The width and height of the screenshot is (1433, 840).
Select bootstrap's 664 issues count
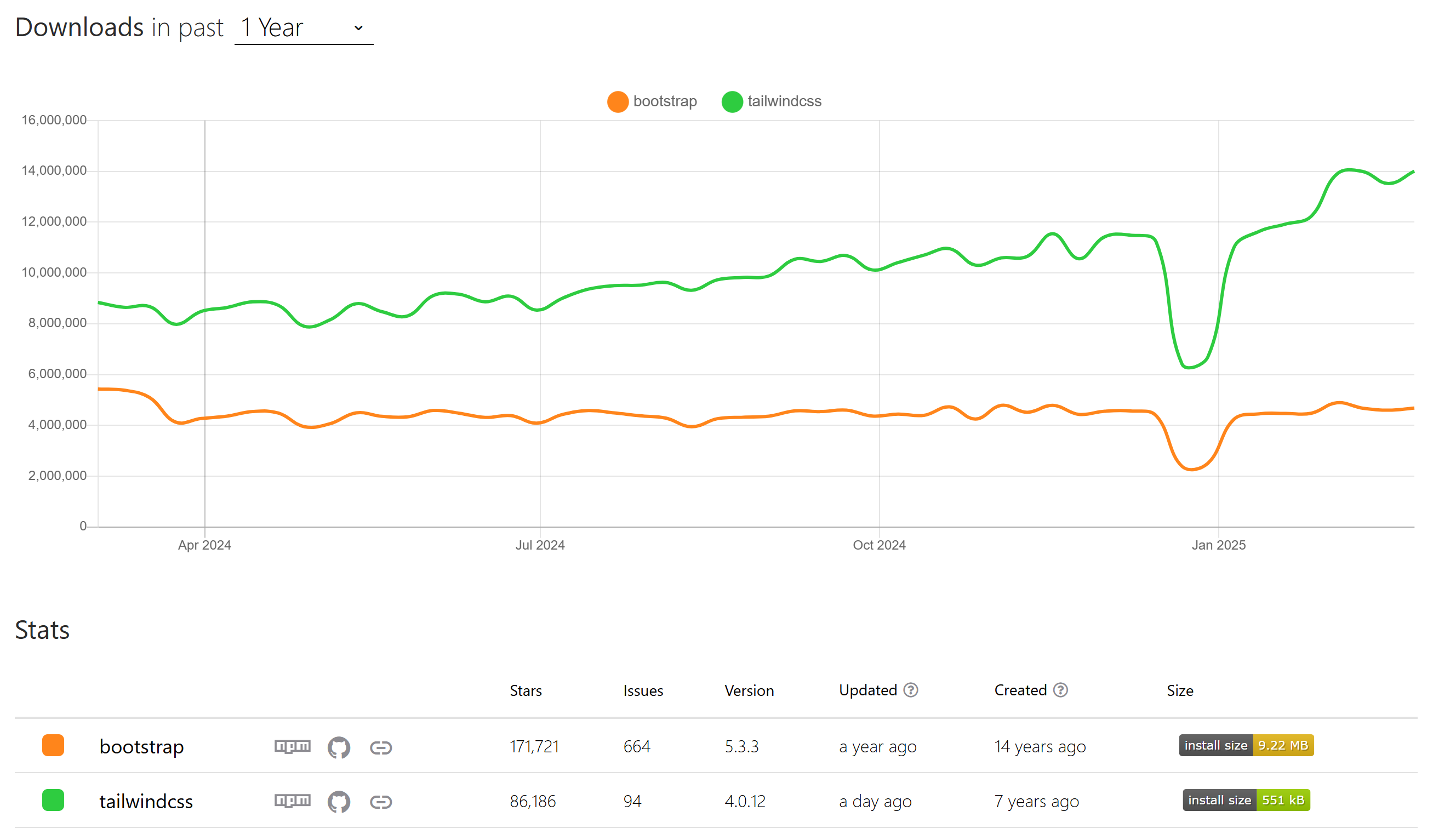(x=636, y=746)
